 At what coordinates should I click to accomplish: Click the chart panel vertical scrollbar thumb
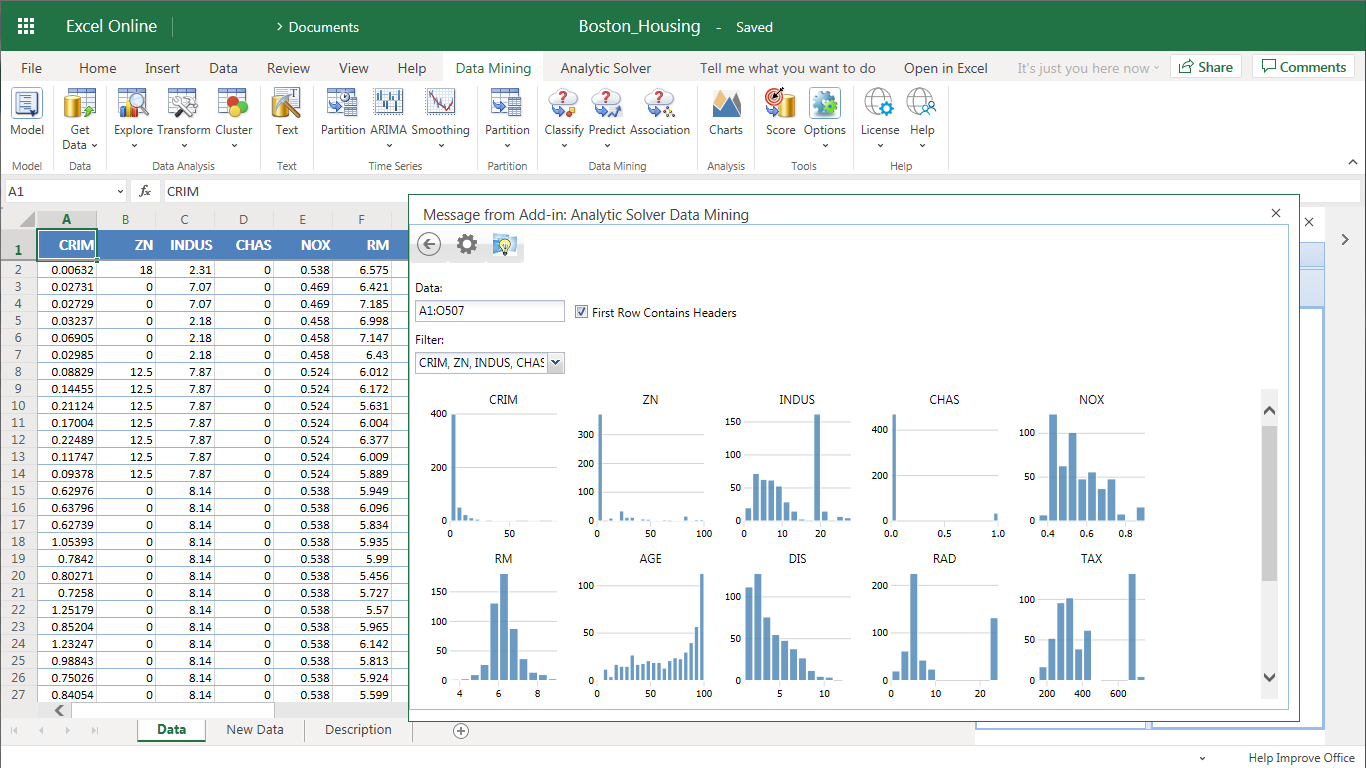(x=1269, y=503)
